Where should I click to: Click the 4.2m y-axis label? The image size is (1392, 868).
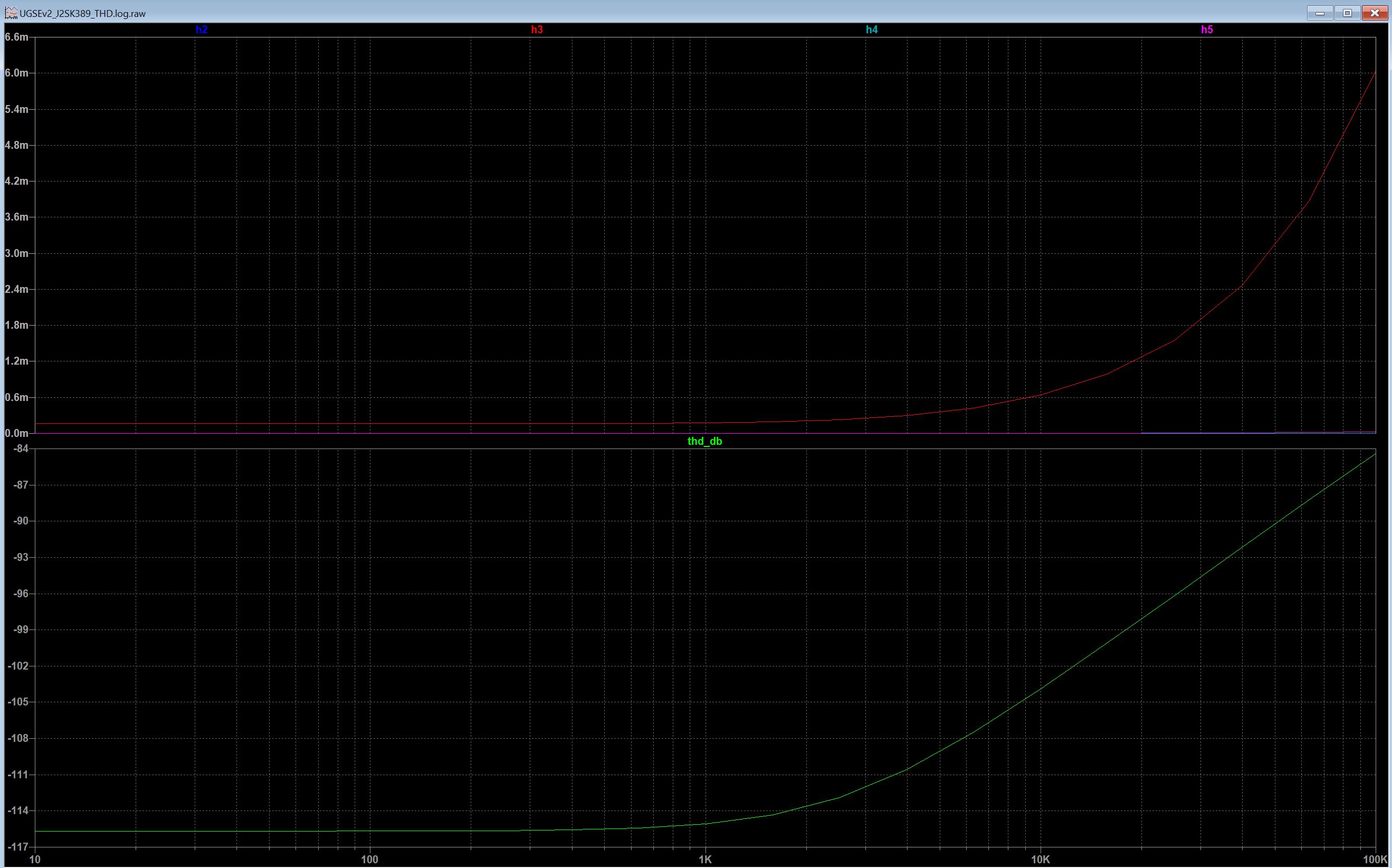[x=16, y=182]
